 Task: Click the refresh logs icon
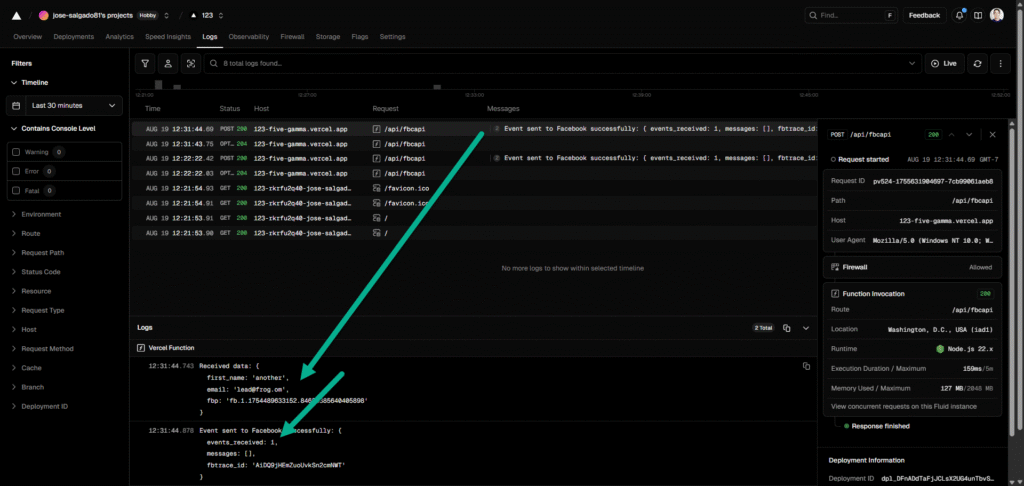point(977,63)
